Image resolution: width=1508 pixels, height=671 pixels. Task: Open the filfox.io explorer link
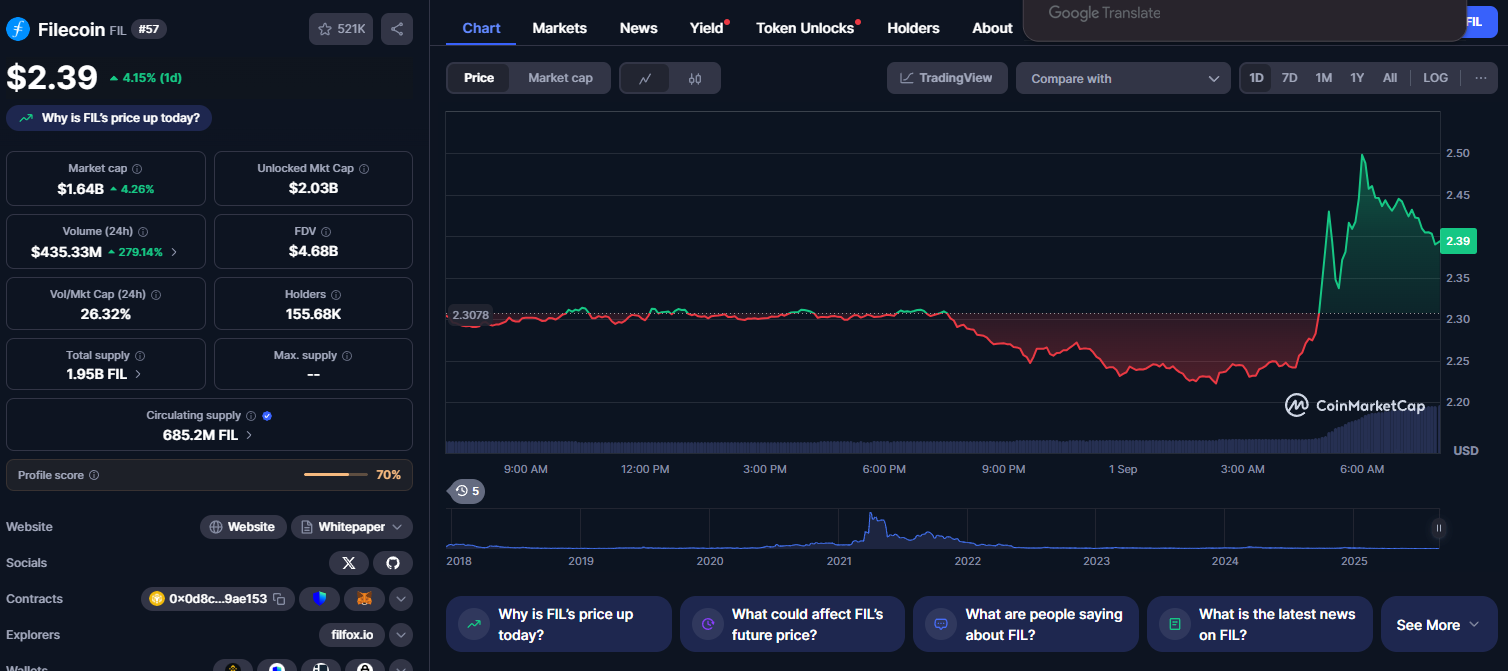352,635
